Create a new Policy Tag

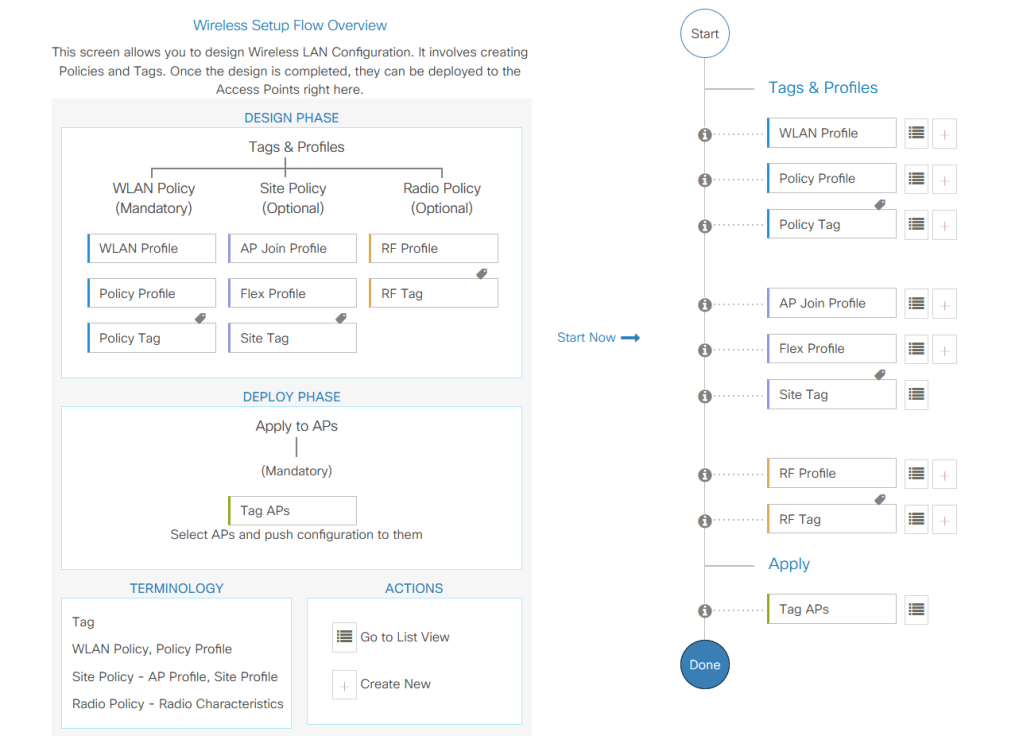[944, 225]
